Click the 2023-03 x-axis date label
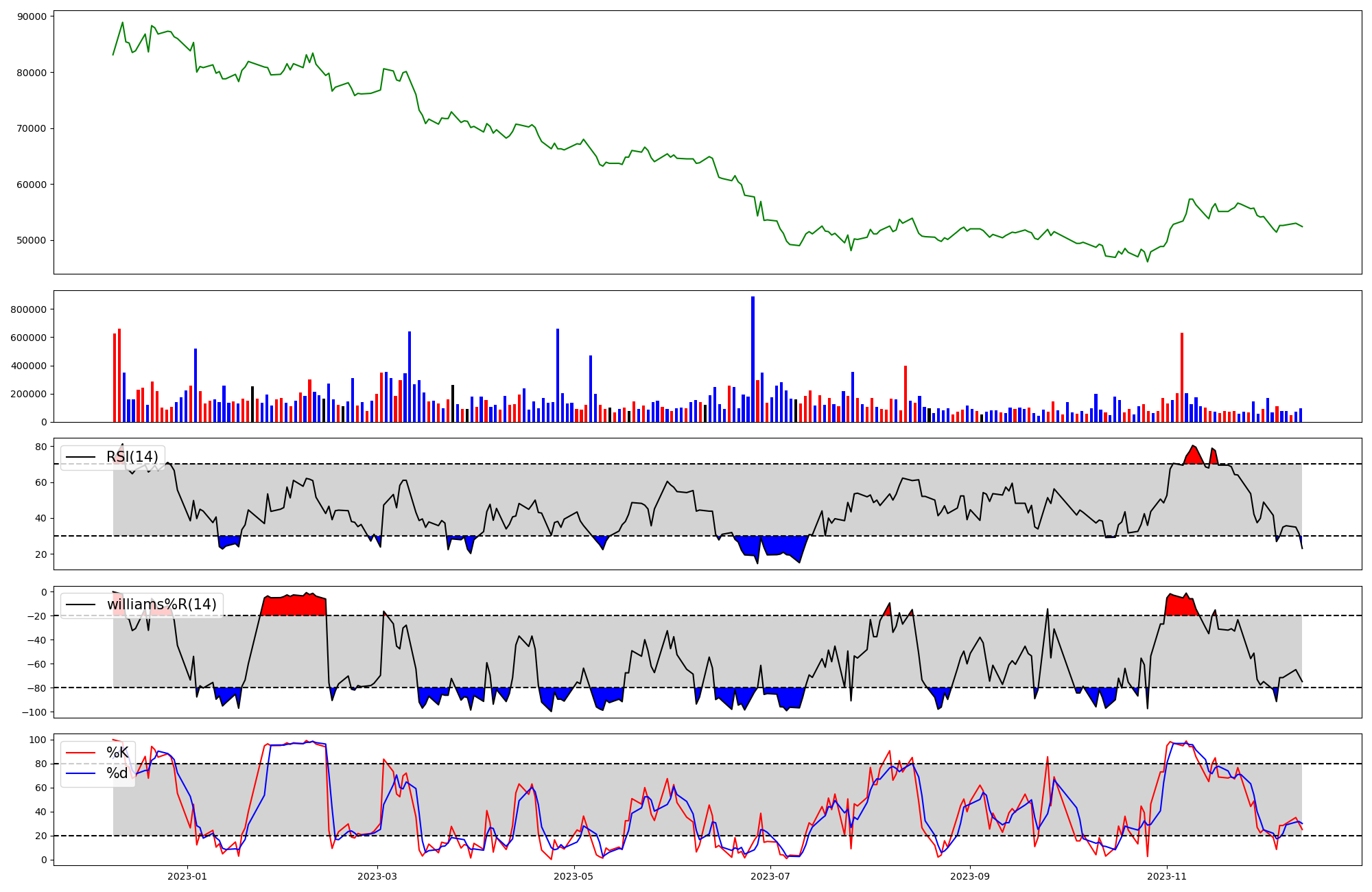The width and height of the screenshot is (1372, 892). [x=377, y=876]
